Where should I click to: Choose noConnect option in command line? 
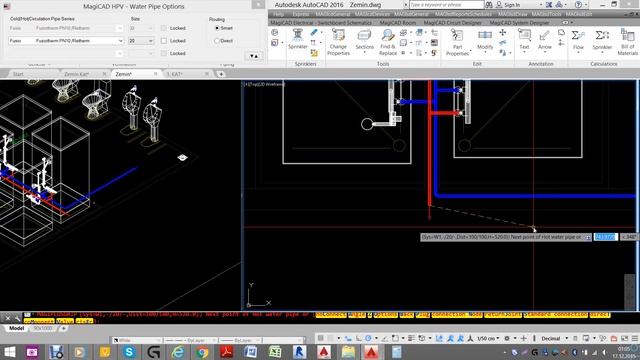(x=331, y=315)
